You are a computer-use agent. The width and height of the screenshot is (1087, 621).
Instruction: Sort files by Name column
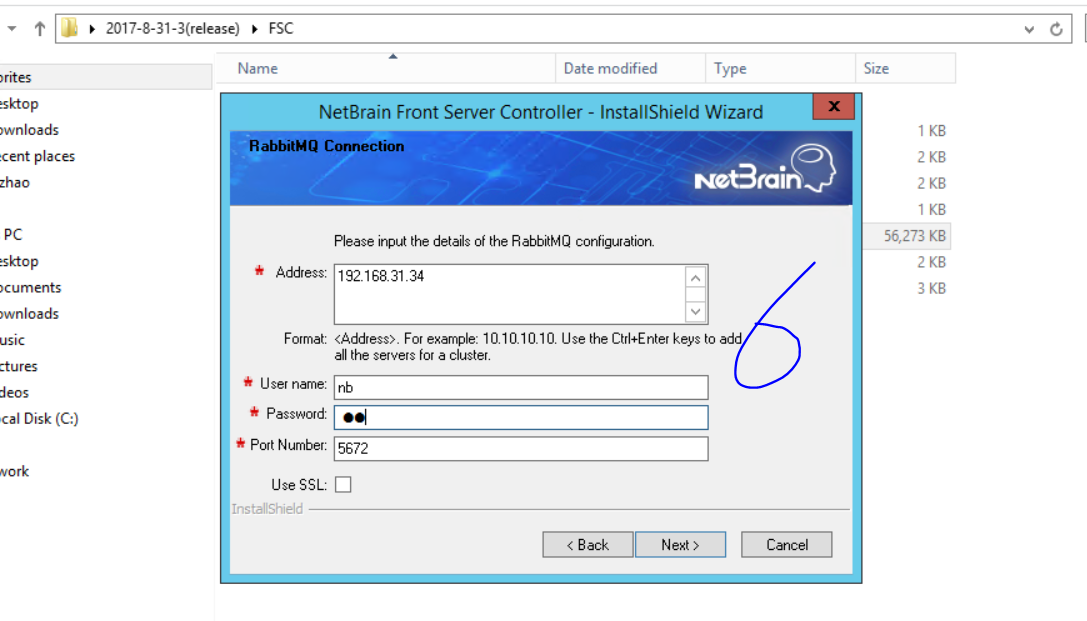(x=385, y=69)
